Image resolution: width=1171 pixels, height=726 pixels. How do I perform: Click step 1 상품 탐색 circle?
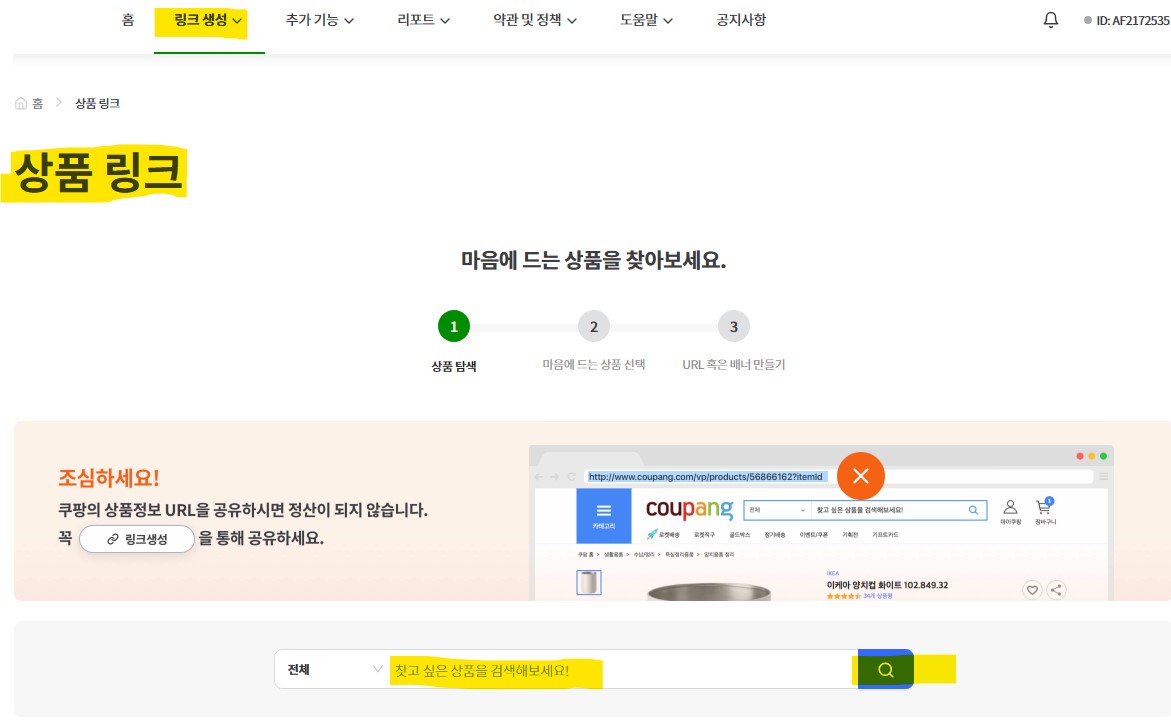click(x=453, y=326)
